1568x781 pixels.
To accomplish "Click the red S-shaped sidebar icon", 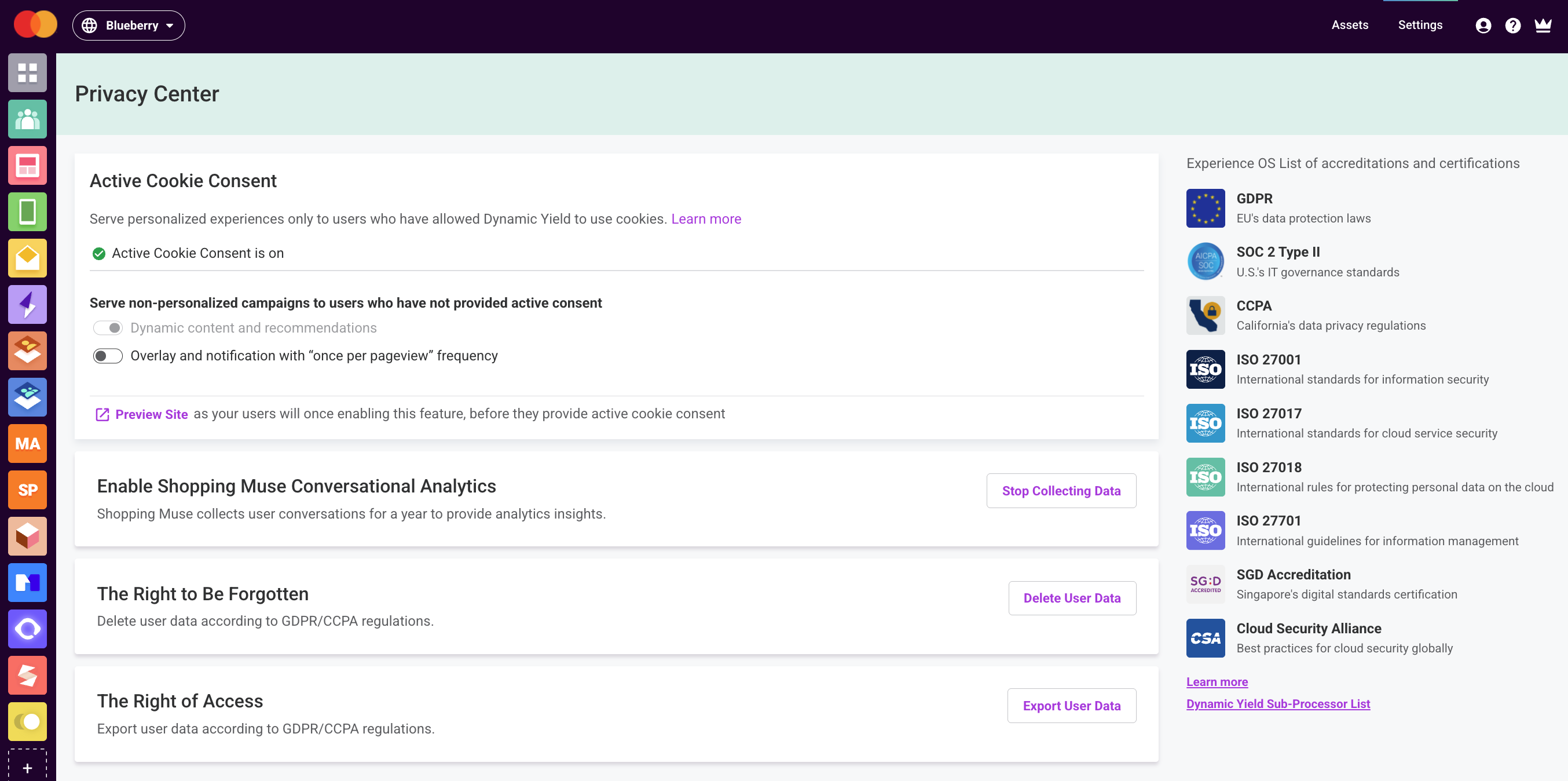I will point(27,675).
